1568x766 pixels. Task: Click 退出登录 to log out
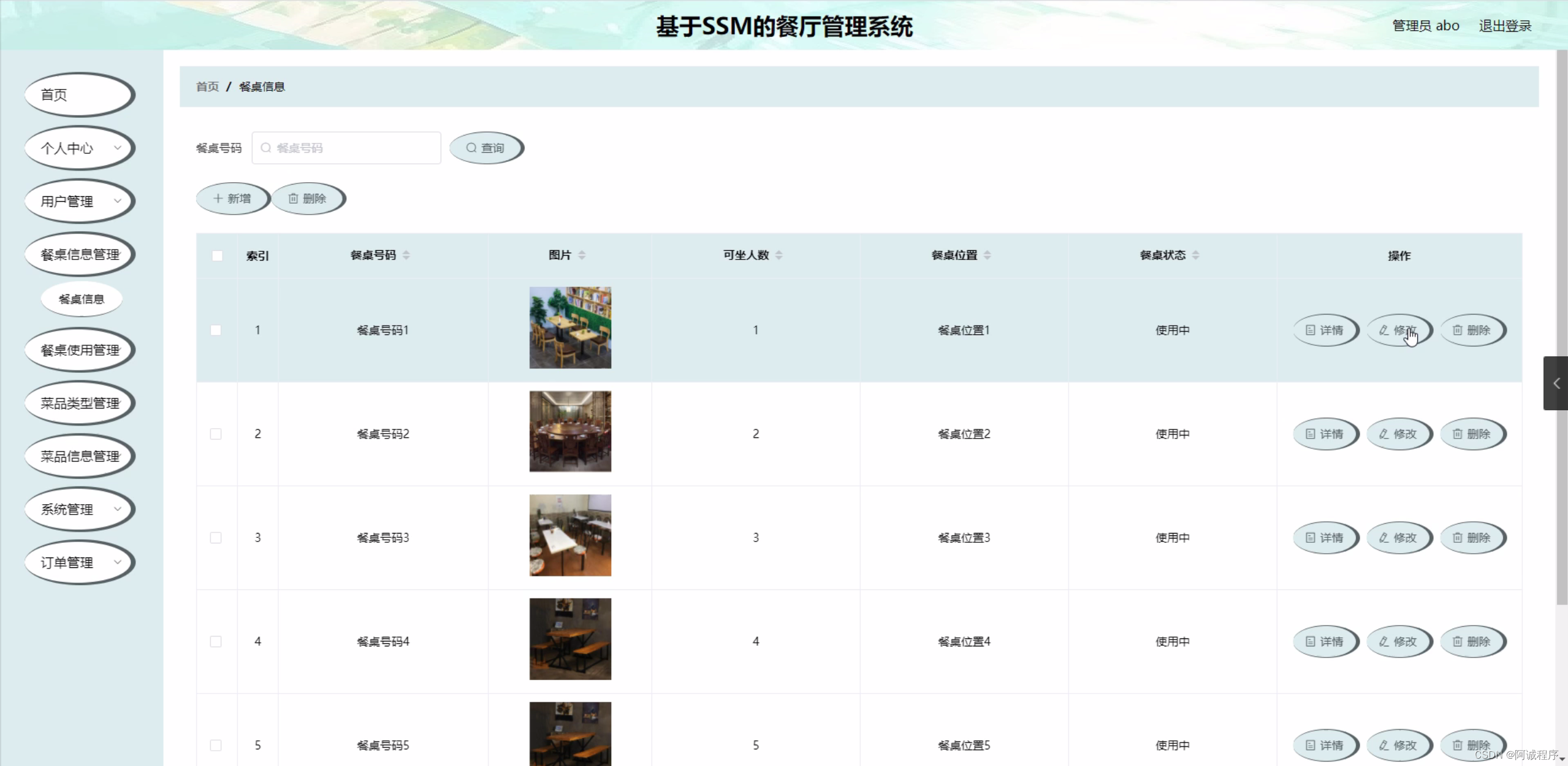click(x=1504, y=25)
